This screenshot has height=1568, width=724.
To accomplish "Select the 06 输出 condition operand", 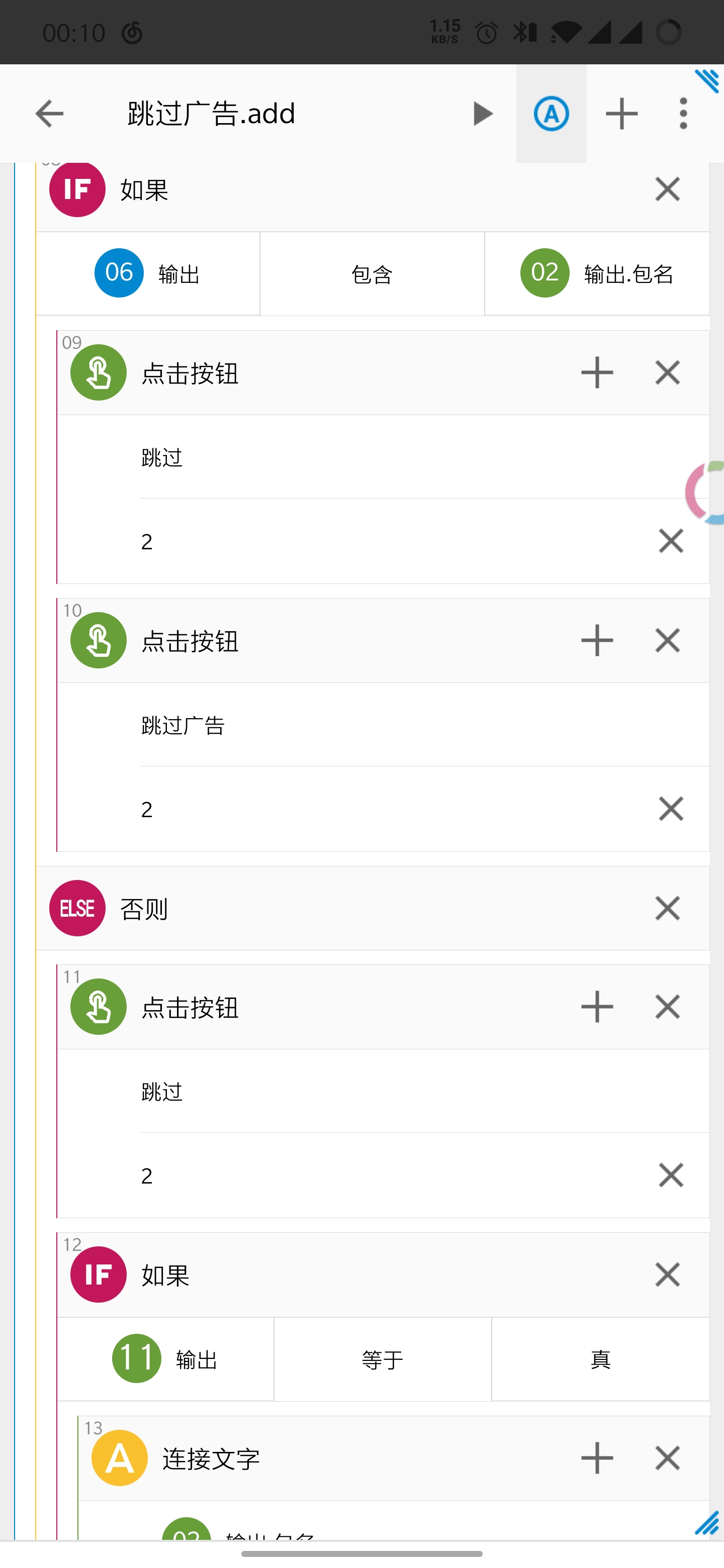I will (x=148, y=274).
